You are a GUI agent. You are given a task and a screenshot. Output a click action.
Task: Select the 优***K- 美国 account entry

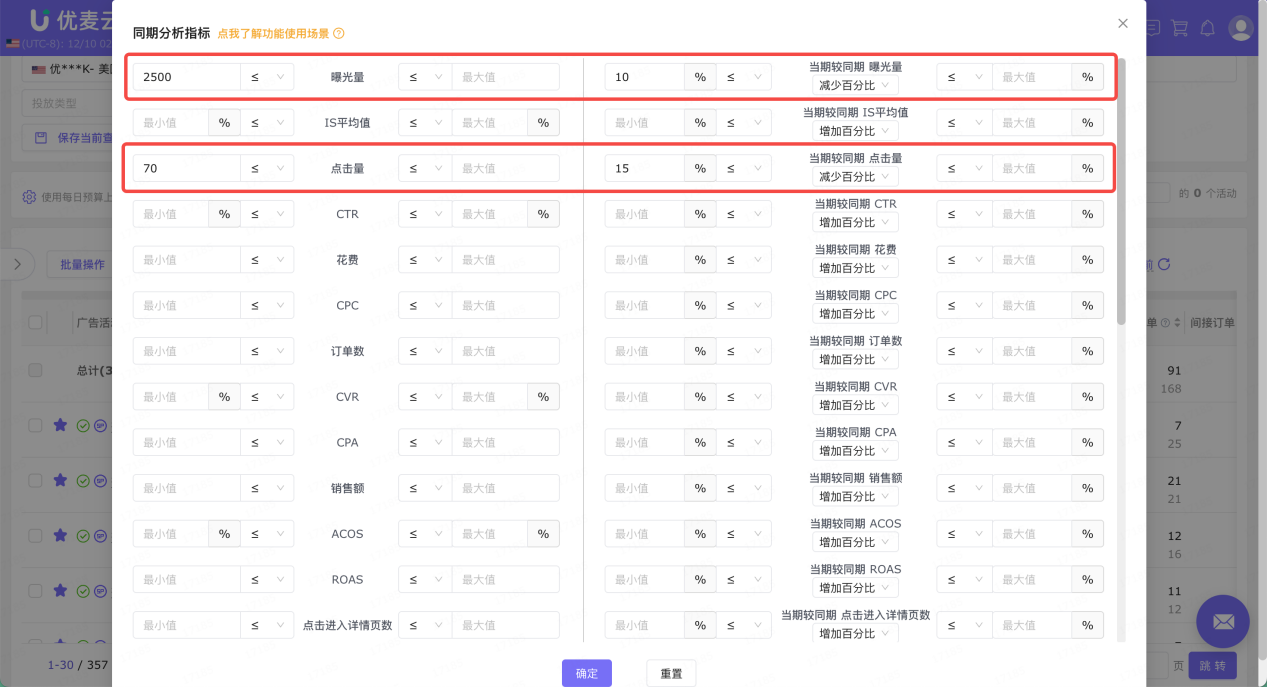coord(65,68)
